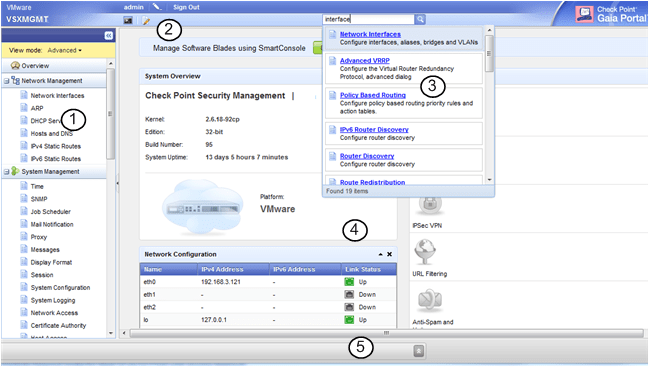The height and width of the screenshot is (367, 649).
Task: Click the eth1 link status icon
Action: pos(349,295)
